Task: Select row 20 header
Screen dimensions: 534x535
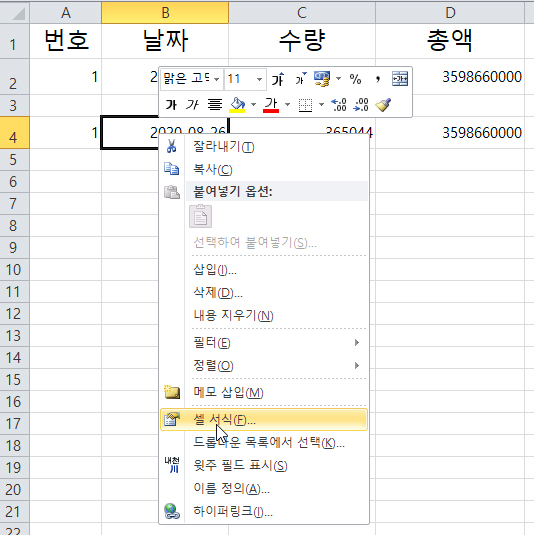Action: (15, 489)
